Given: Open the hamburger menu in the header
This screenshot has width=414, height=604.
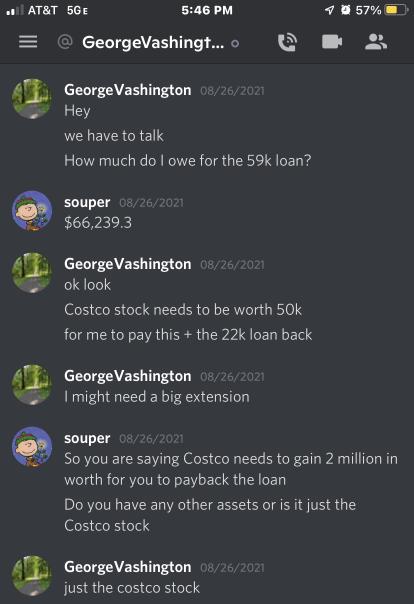Looking at the screenshot, I should (28, 42).
